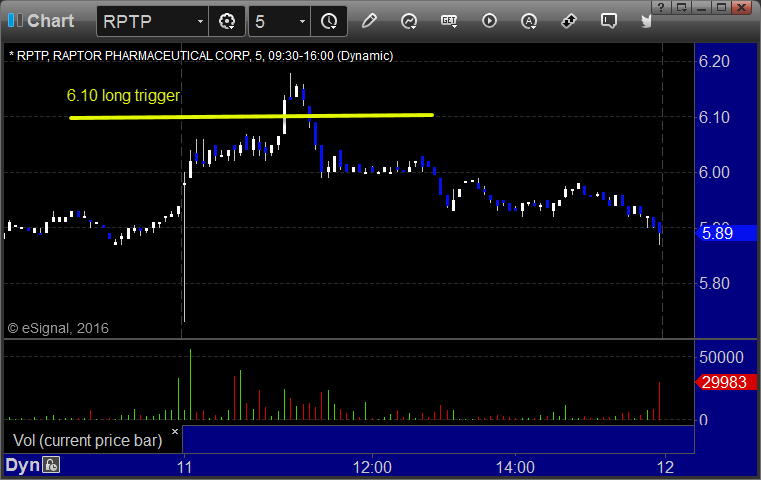Select the yellow 6.10 trigger line
Image resolution: width=761 pixels, height=480 pixels.
(251, 116)
